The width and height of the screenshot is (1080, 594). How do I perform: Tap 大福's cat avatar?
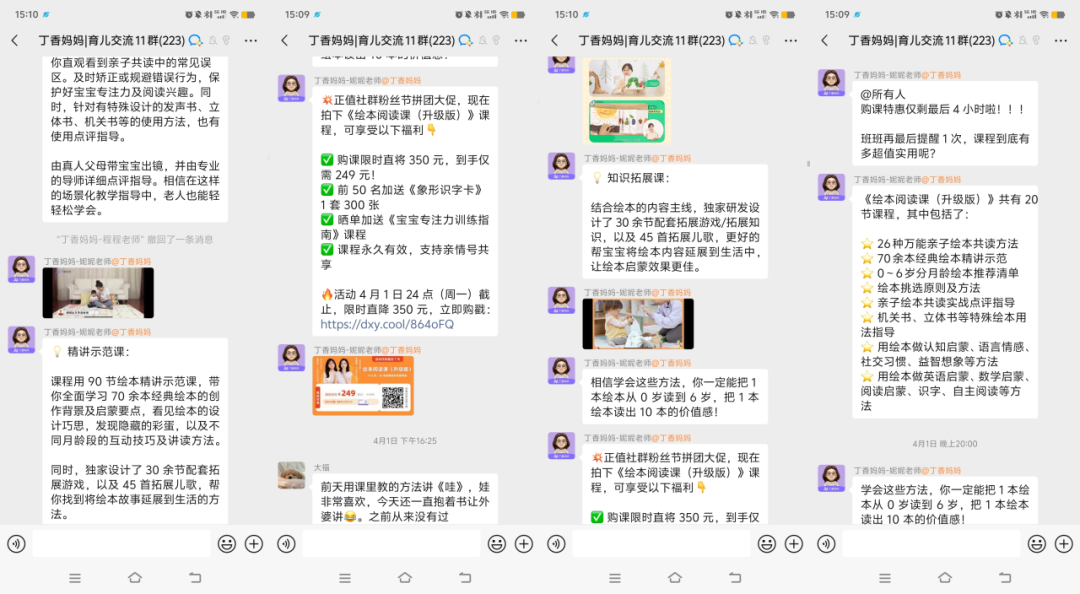click(291, 475)
